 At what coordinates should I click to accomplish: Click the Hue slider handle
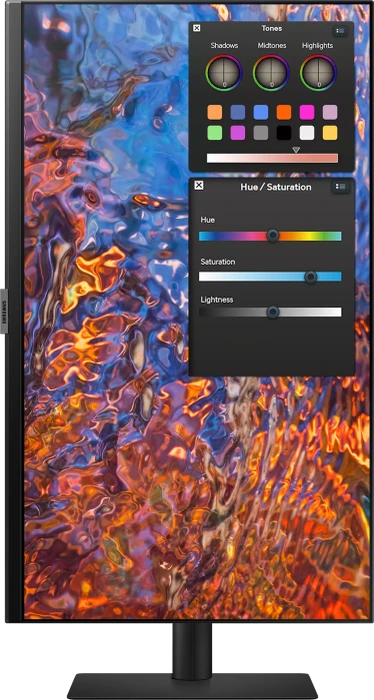pyautogui.click(x=273, y=236)
